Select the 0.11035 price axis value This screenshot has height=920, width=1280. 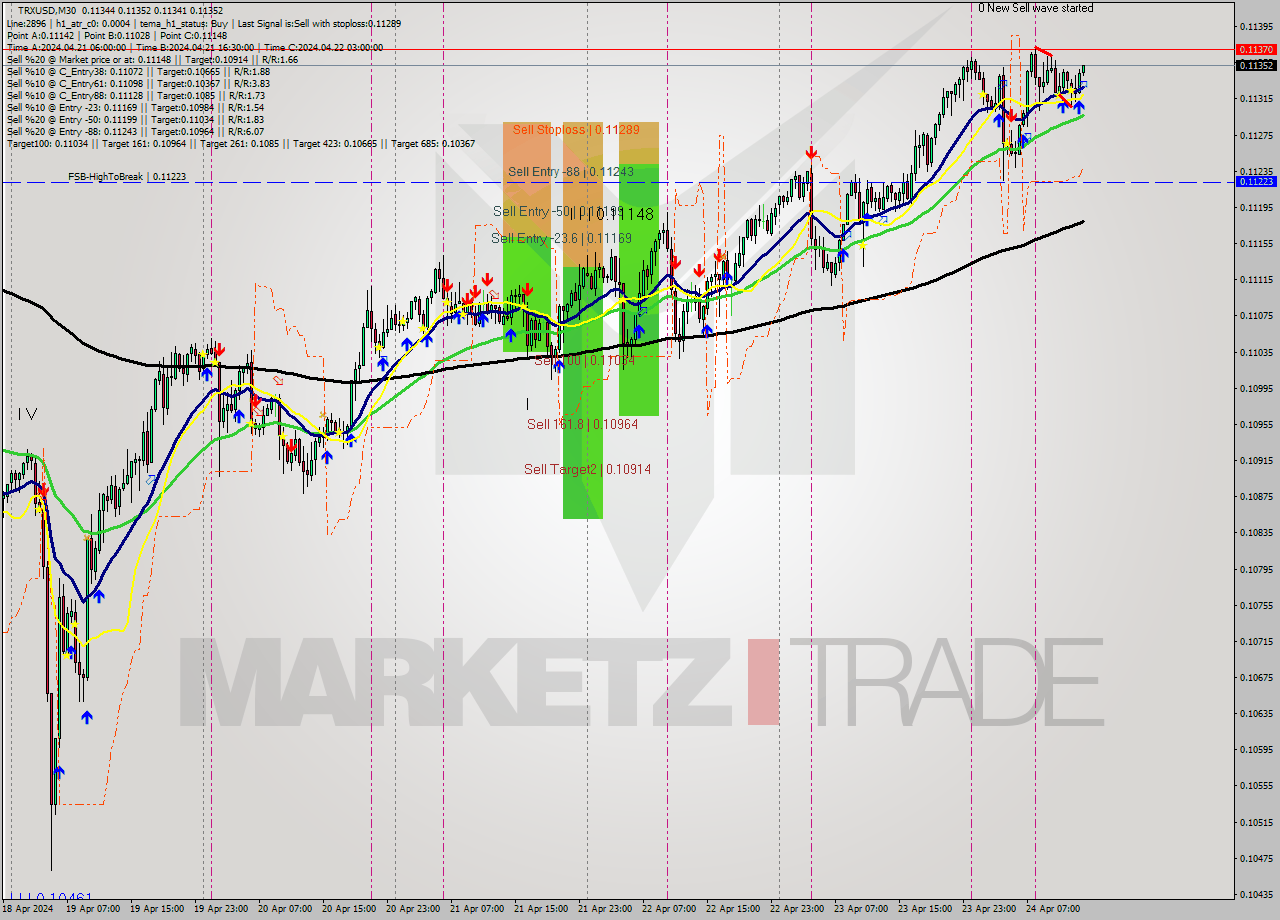[x=1255, y=352]
